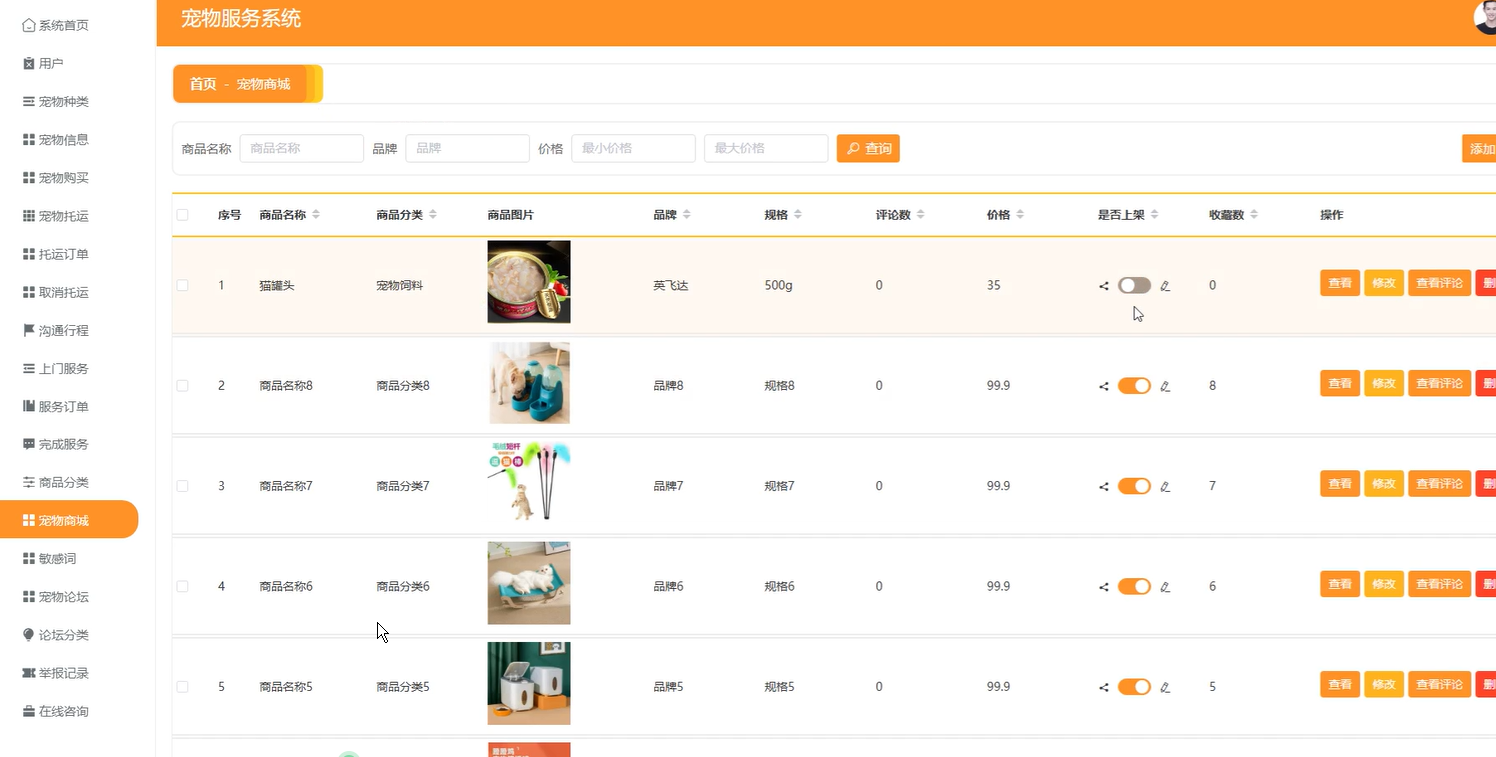Toggle 是否上架 switch for 商品名称6

click(x=1134, y=586)
